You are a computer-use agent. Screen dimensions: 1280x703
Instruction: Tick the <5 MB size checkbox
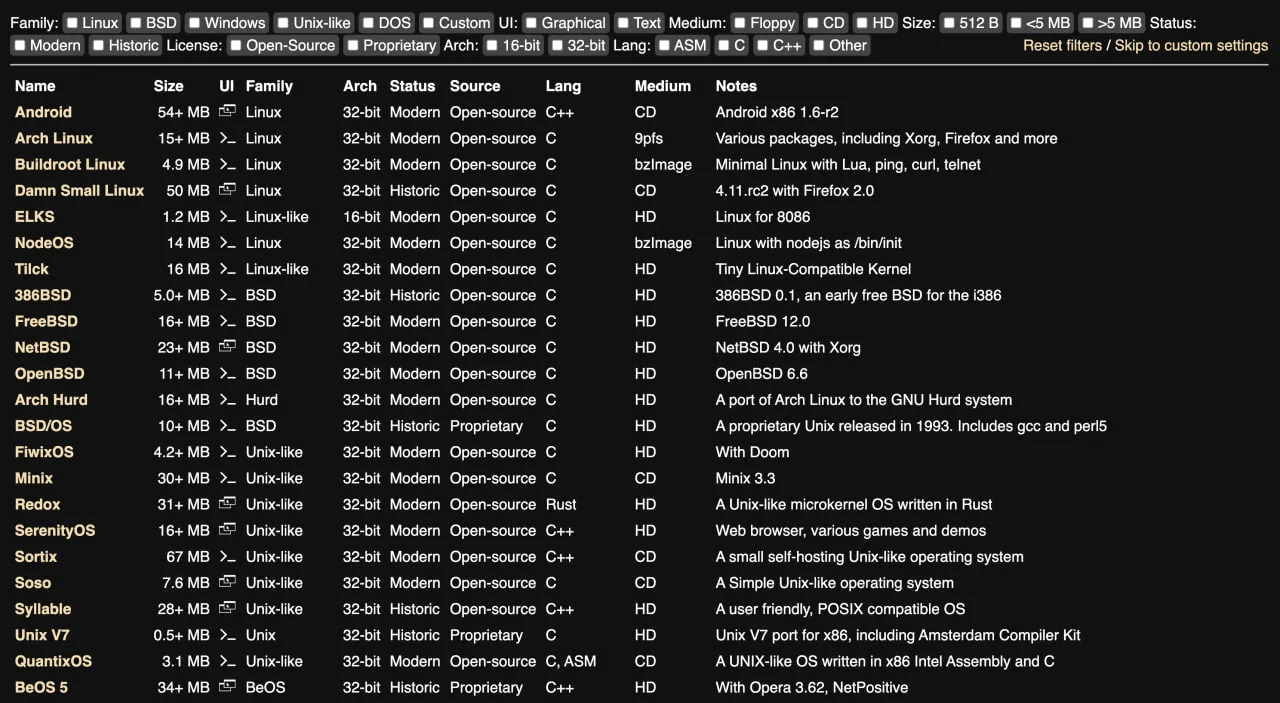click(x=1015, y=22)
